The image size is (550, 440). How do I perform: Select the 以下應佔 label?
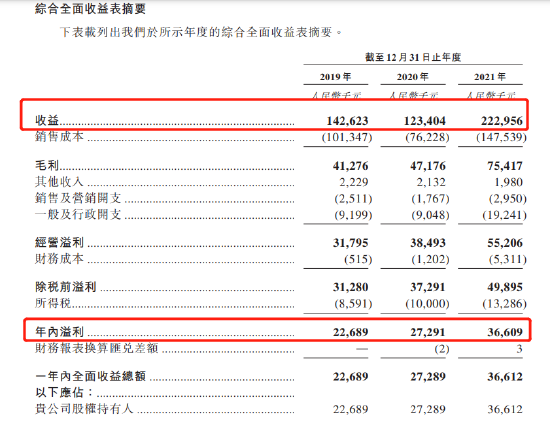click(x=64, y=392)
